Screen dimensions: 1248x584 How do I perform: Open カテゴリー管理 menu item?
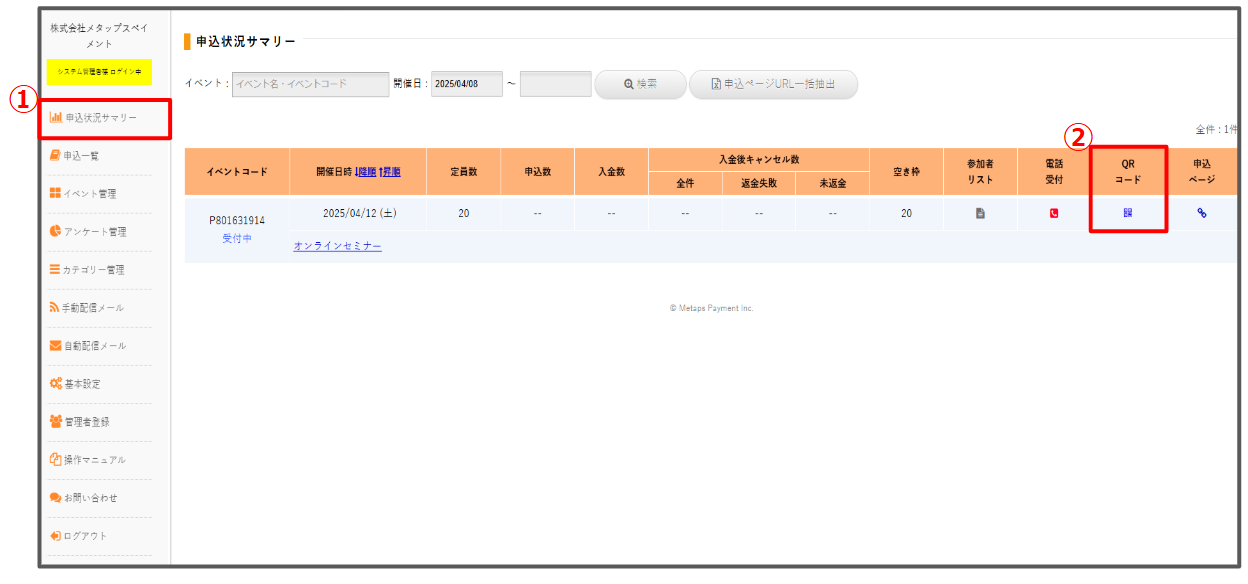(x=93, y=270)
